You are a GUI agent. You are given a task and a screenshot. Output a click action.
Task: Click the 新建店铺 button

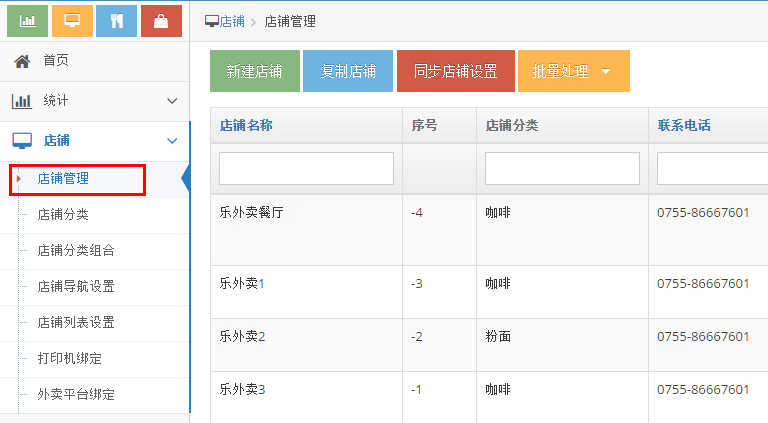click(x=255, y=71)
